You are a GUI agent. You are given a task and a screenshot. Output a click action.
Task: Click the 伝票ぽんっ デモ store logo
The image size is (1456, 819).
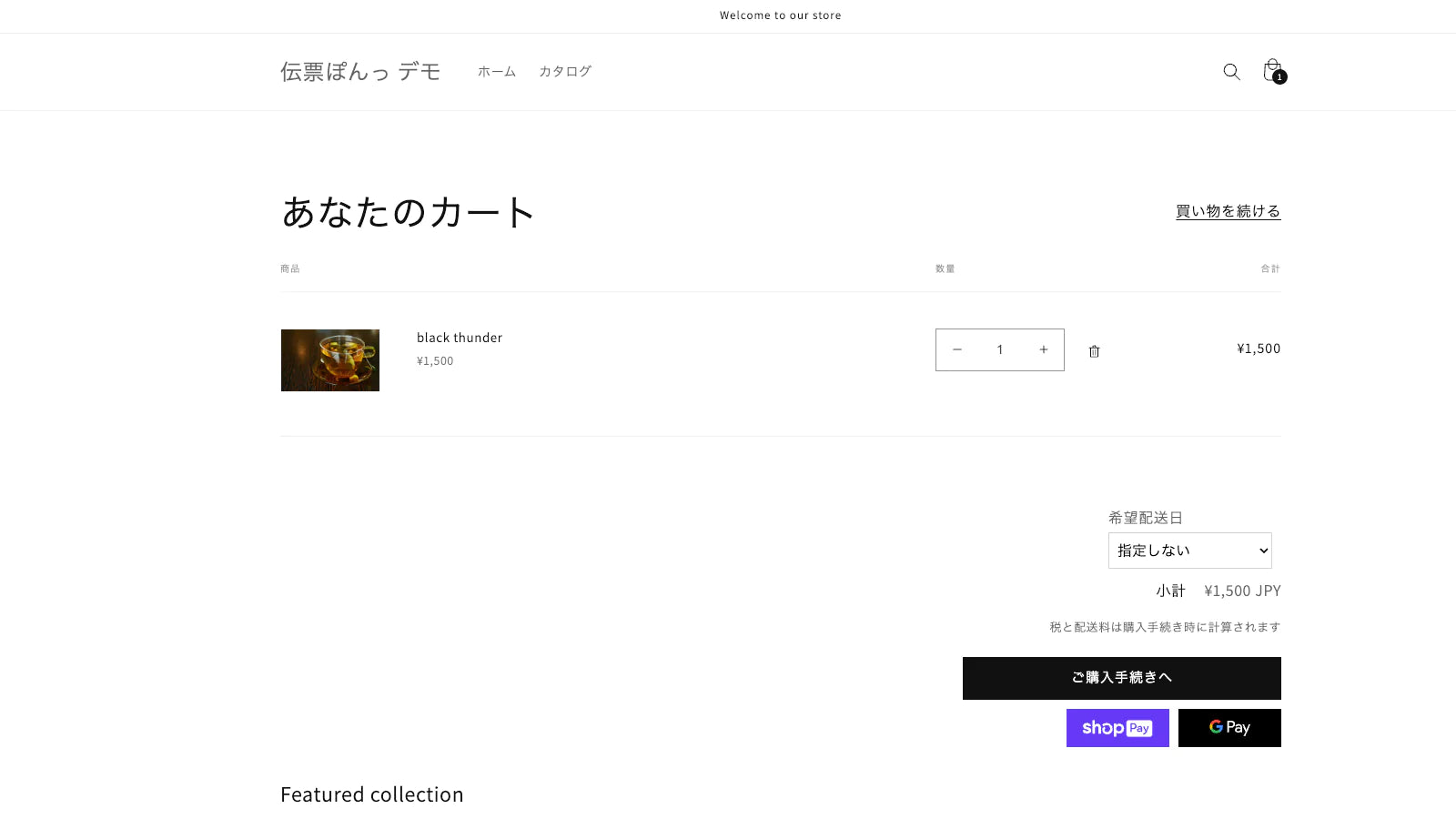click(x=360, y=71)
